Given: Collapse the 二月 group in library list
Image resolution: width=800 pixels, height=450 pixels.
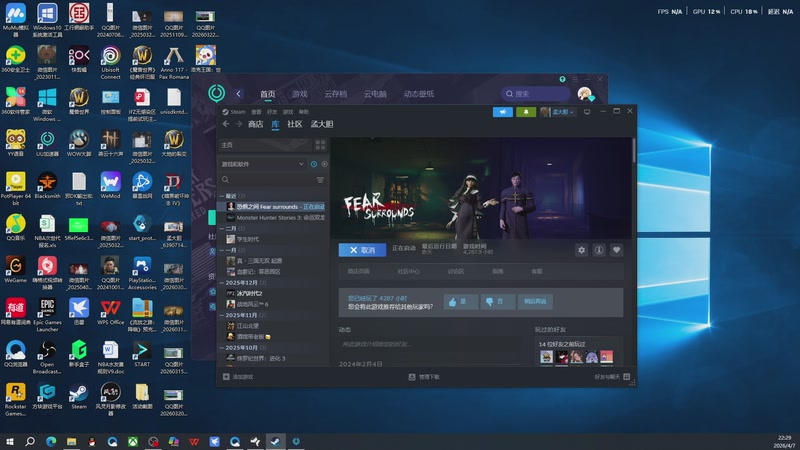Looking at the screenshot, I should click(x=222, y=229).
